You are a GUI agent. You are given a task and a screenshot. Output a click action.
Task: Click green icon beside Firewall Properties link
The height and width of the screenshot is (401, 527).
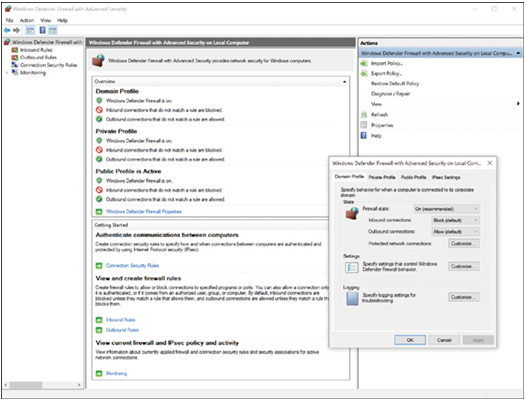click(x=99, y=212)
